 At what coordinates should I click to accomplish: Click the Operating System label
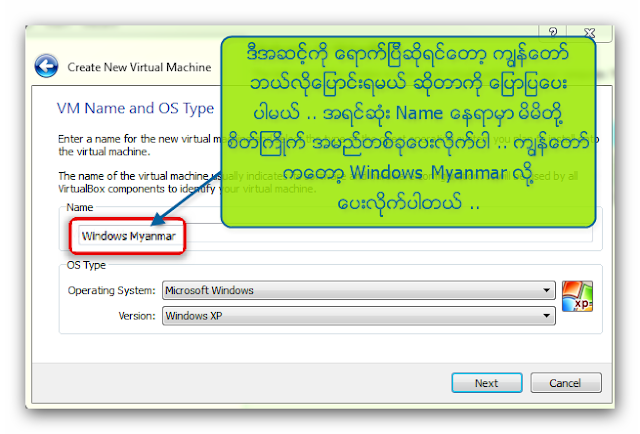pyautogui.click(x=111, y=290)
